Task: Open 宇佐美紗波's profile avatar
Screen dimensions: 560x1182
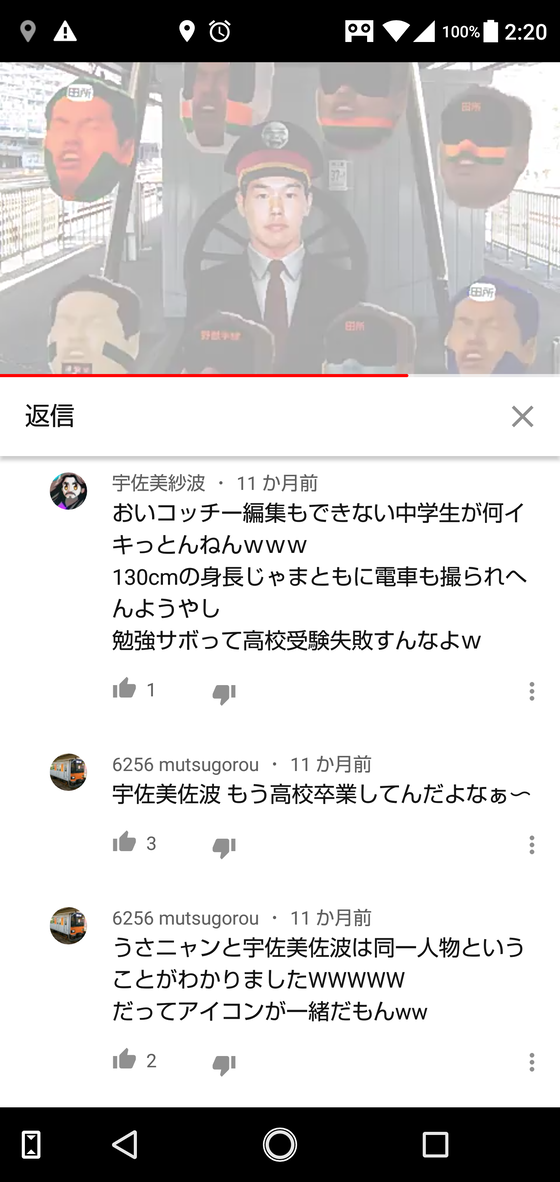Action: pyautogui.click(x=69, y=491)
